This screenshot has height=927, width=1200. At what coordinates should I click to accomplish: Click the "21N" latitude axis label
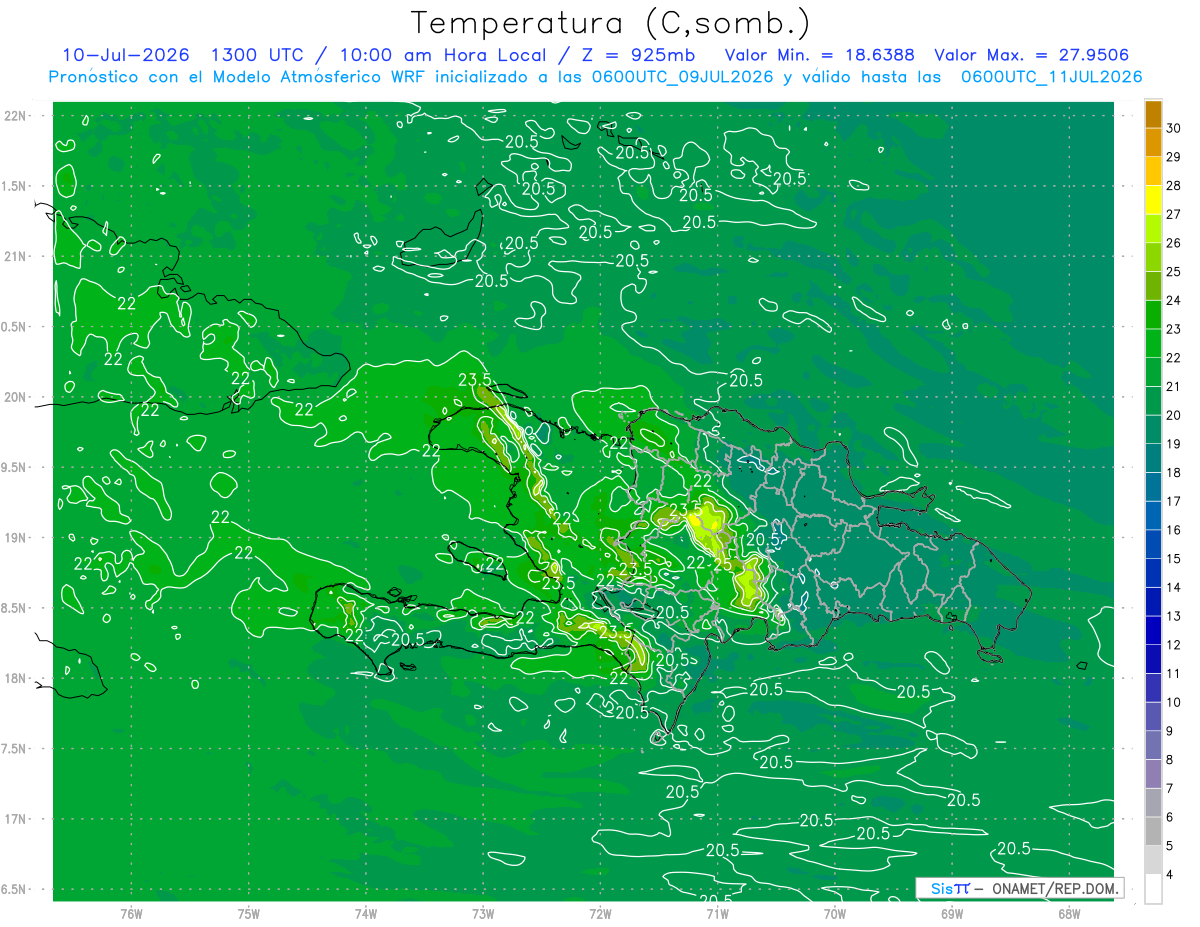pos(17,257)
